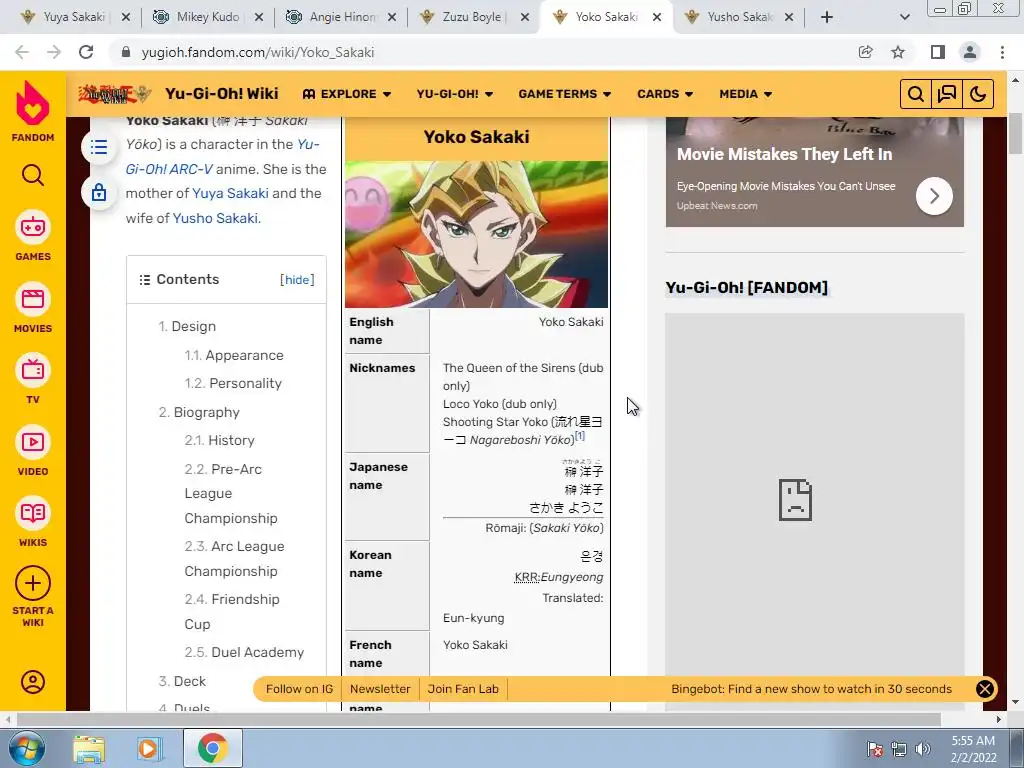Viewport: 1024px width, 768px height.
Task: Close the Bingebot banner
Action: [985, 689]
